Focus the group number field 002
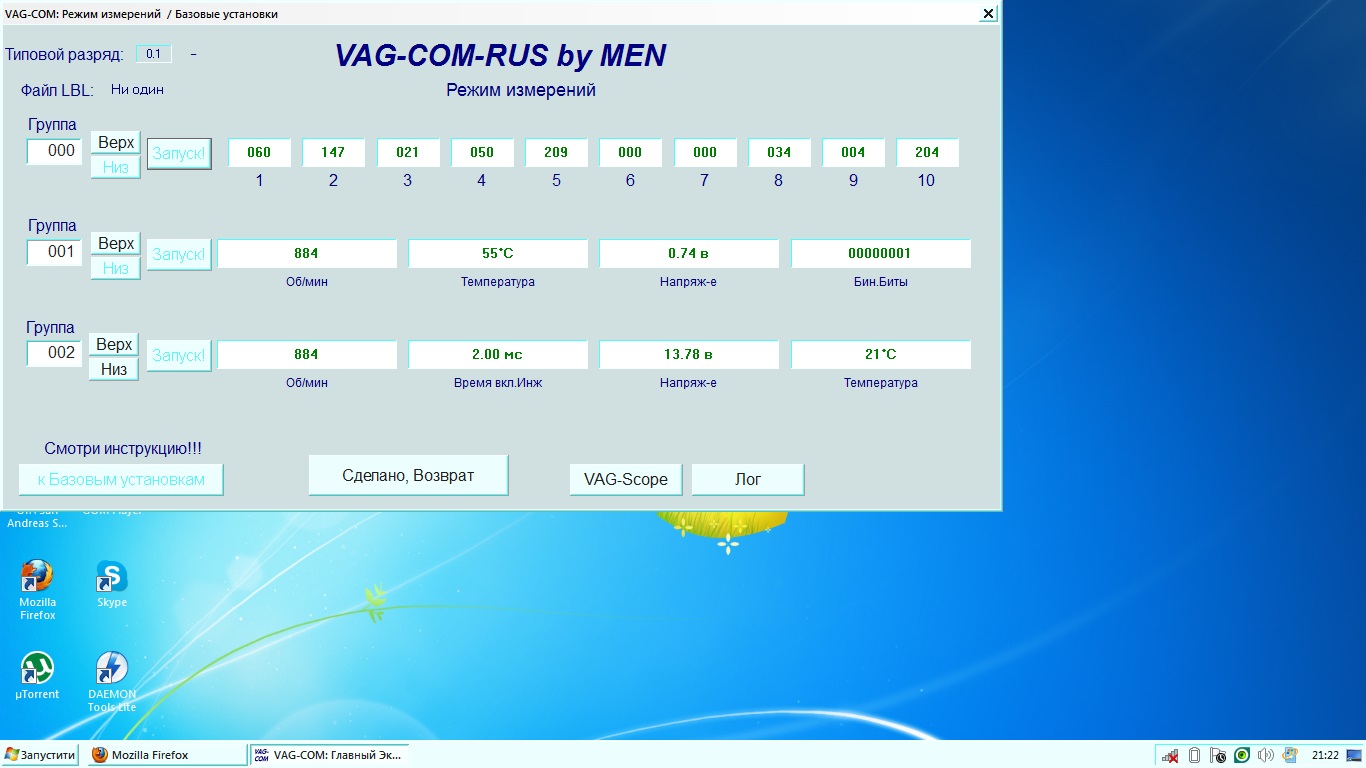 (54, 353)
